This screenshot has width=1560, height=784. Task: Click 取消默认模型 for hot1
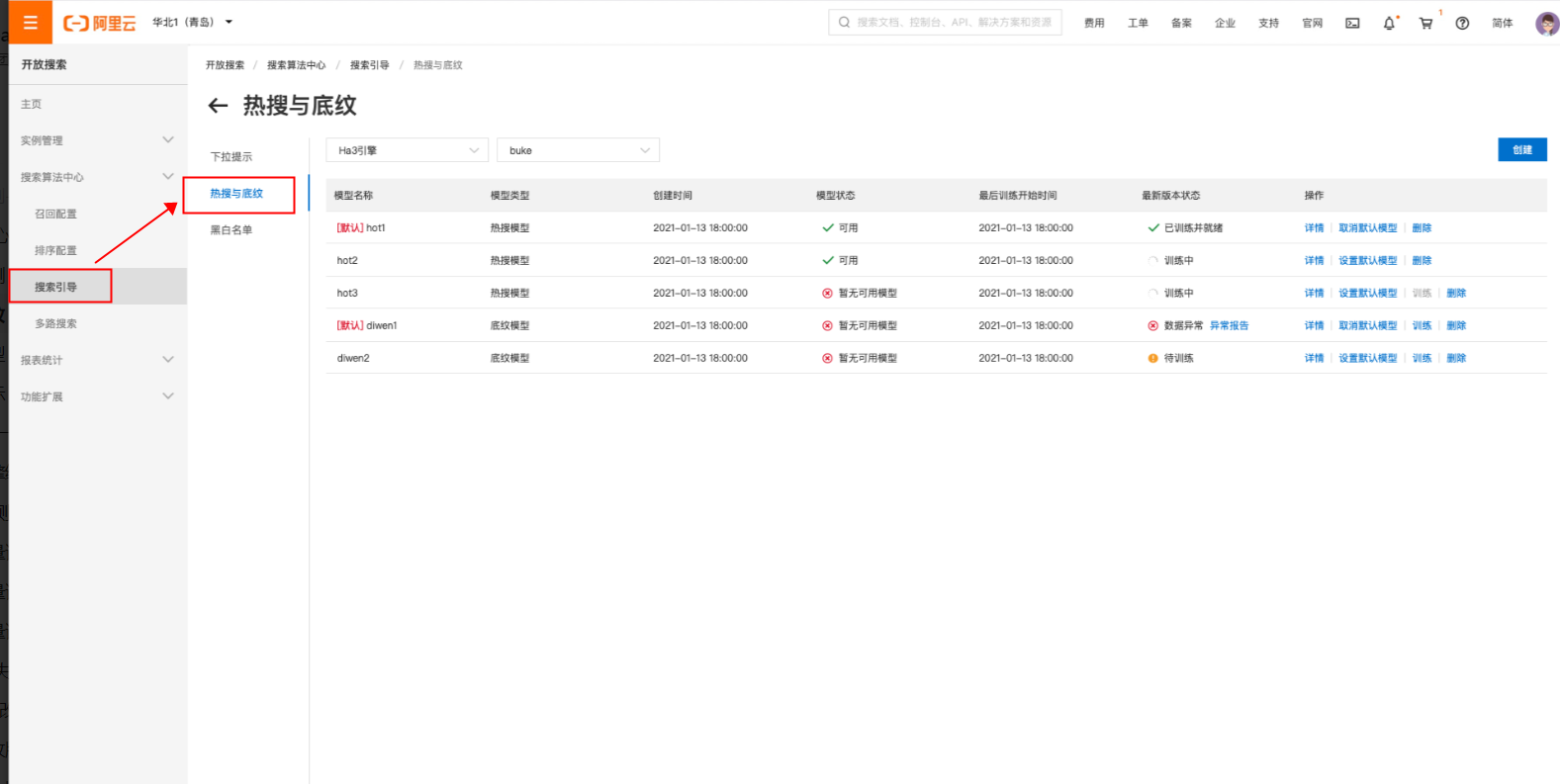tap(1368, 227)
